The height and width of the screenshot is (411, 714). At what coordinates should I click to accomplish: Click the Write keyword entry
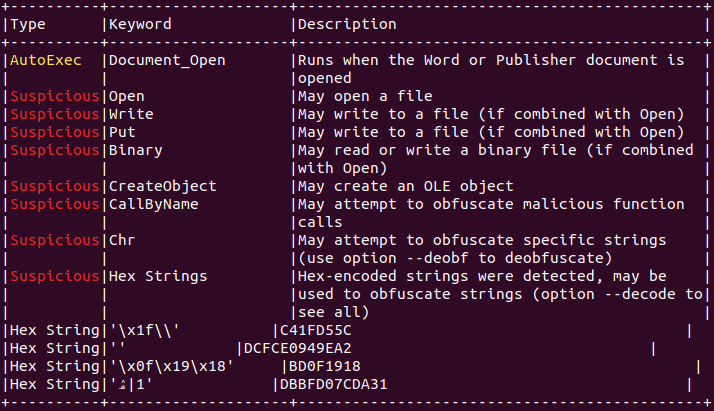[x=131, y=114]
